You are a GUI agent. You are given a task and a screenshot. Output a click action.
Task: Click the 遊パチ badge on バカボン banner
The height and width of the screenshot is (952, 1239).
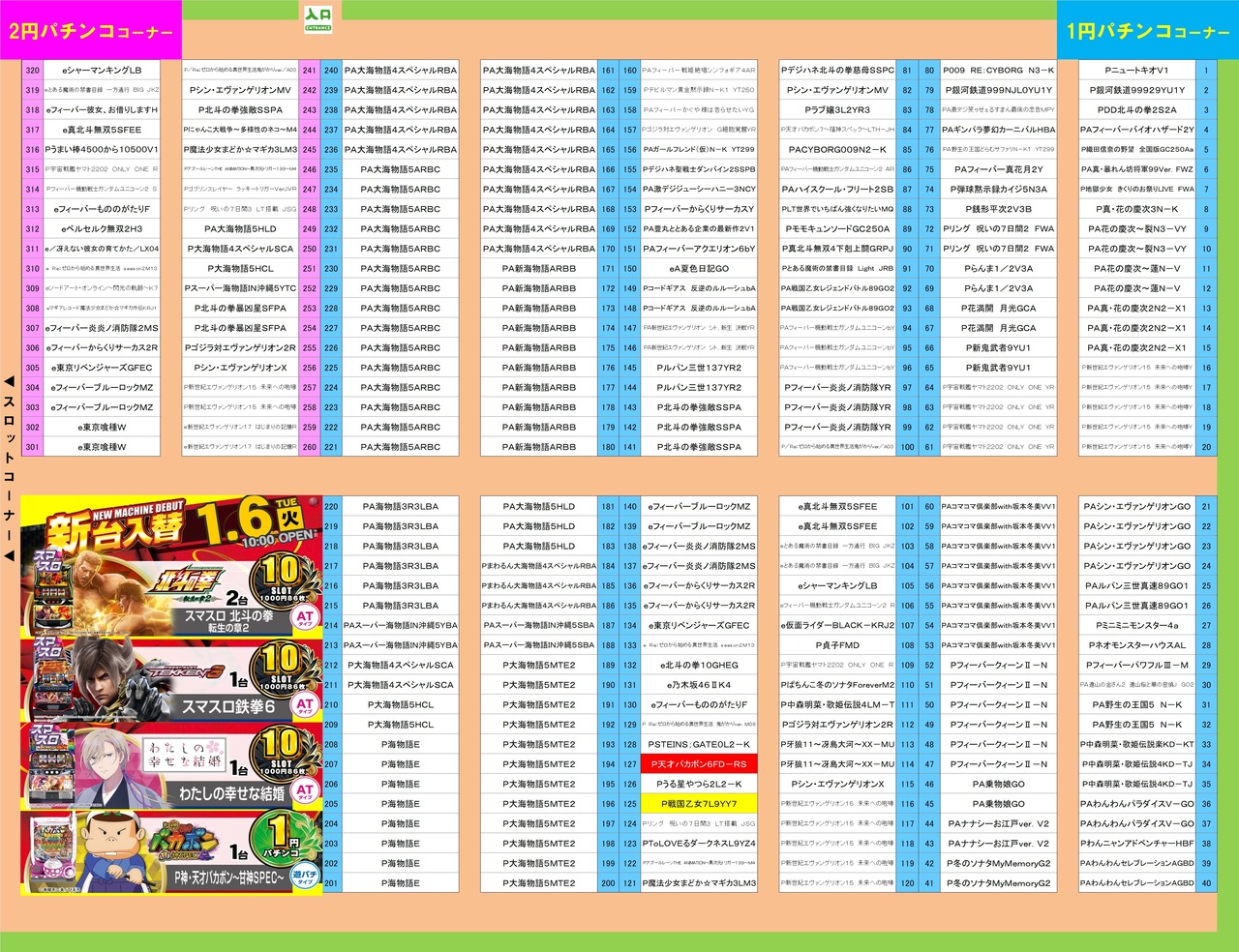(305, 877)
